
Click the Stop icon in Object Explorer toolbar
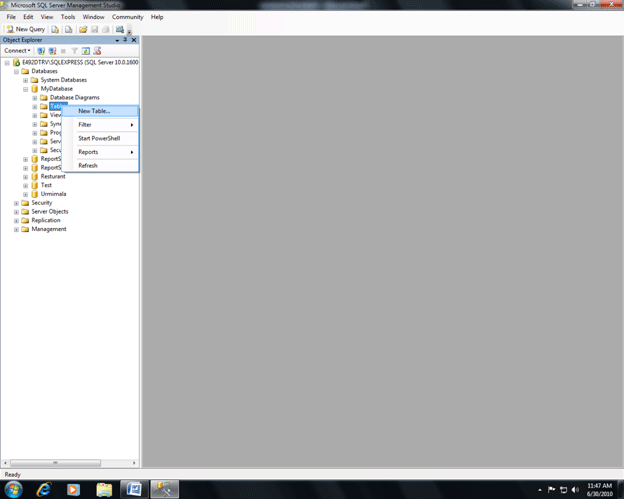pyautogui.click(x=63, y=51)
